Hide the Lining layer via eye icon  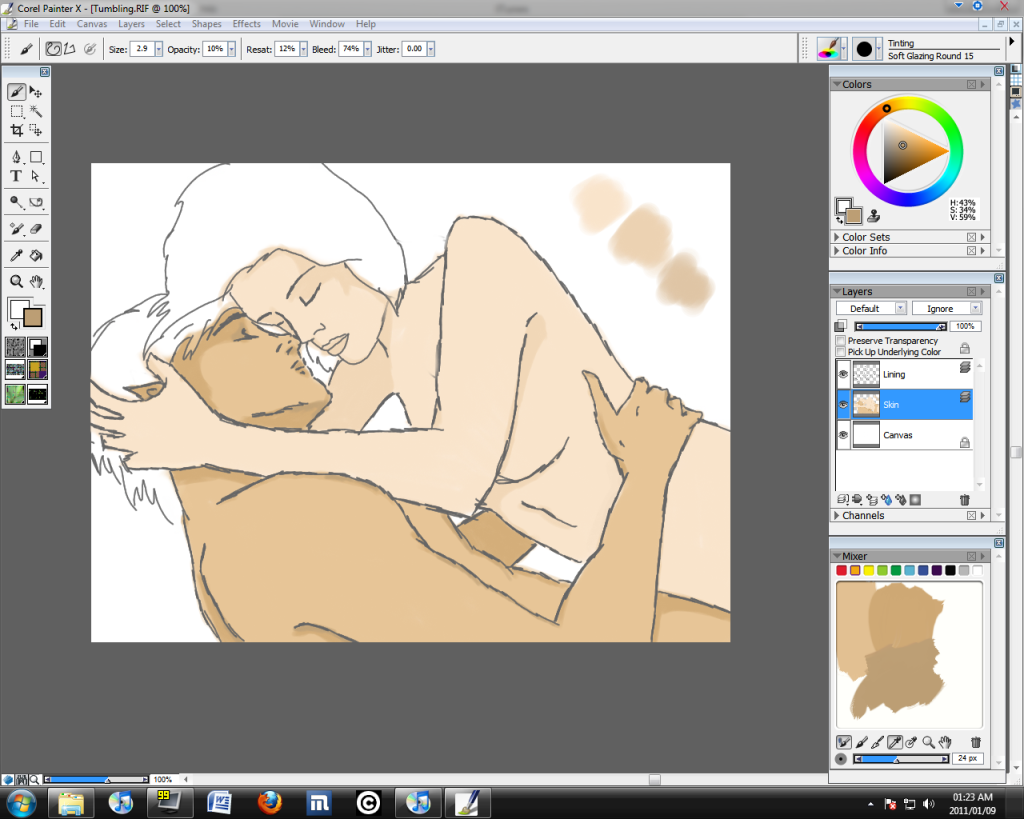(x=843, y=374)
